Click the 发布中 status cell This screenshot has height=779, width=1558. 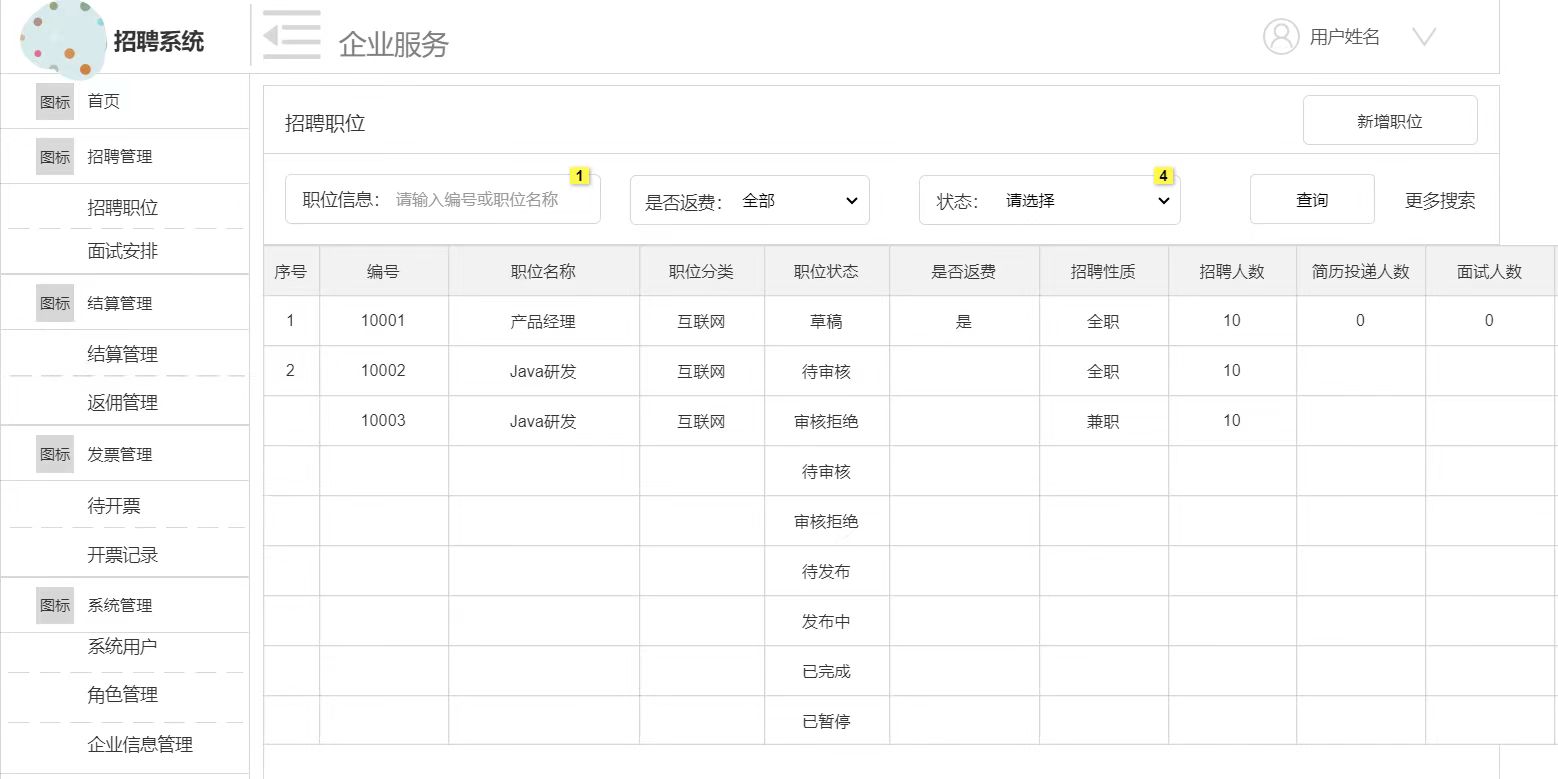(826, 621)
